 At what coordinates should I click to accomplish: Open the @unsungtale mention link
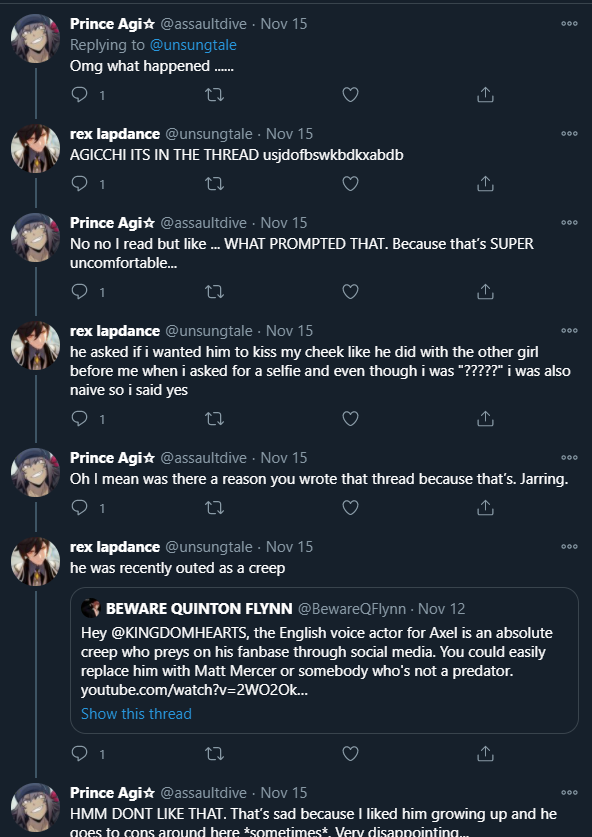pyautogui.click(x=193, y=45)
